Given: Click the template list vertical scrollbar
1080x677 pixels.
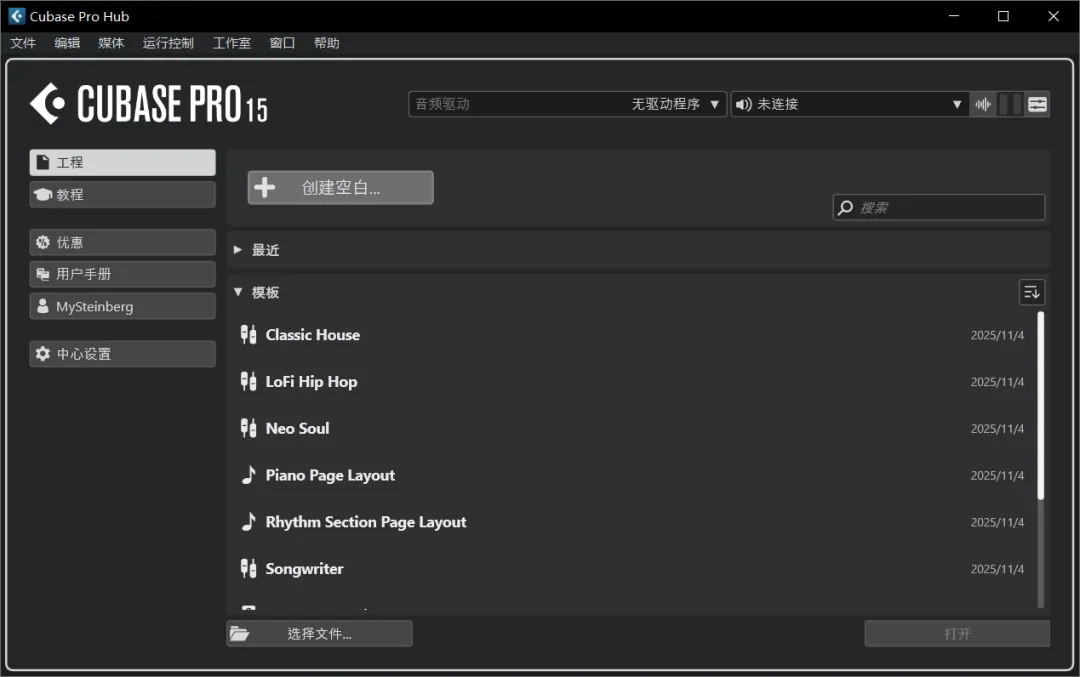Looking at the screenshot, I should pyautogui.click(x=1041, y=406).
